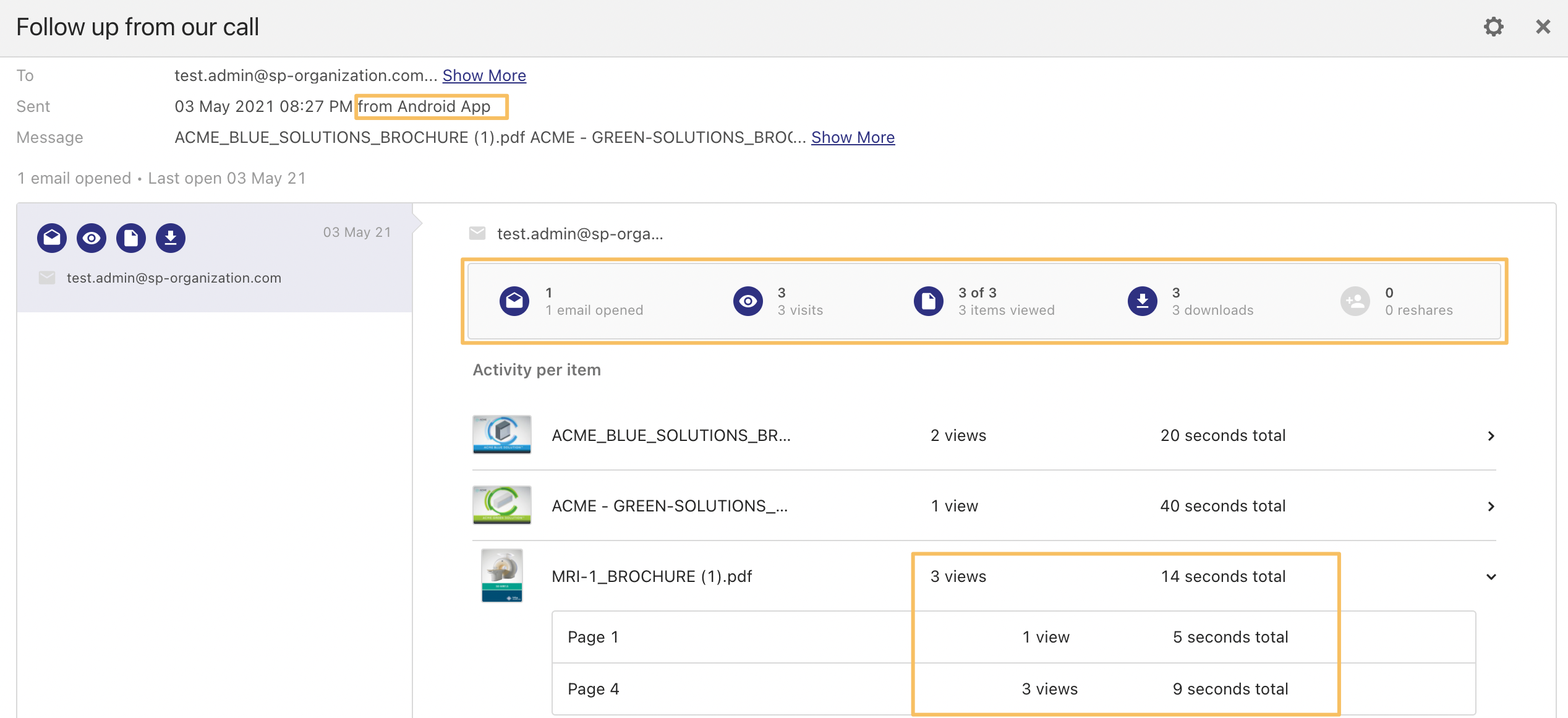The image size is (1568, 718).
Task: Expand the ACME GREEN-SOLUTIONS item details
Action: point(1491,506)
